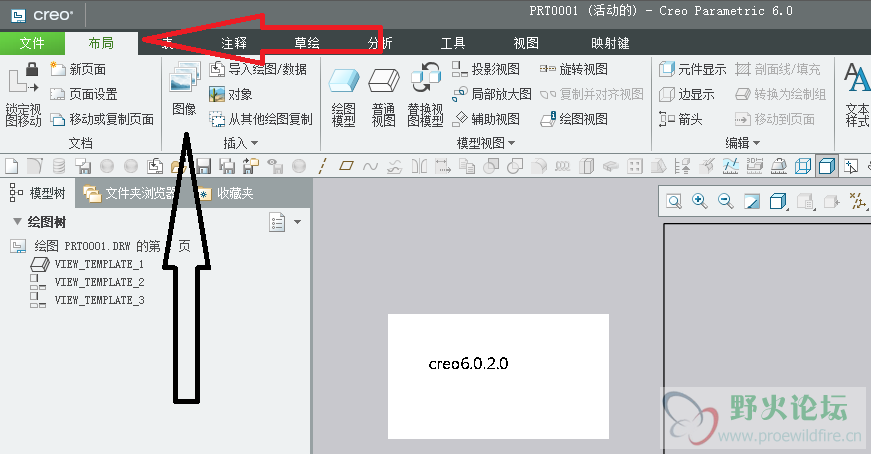Click the save floppy-disk icon in quick toolbar
Screen dimensions: 871x454
pyautogui.click(x=203, y=166)
